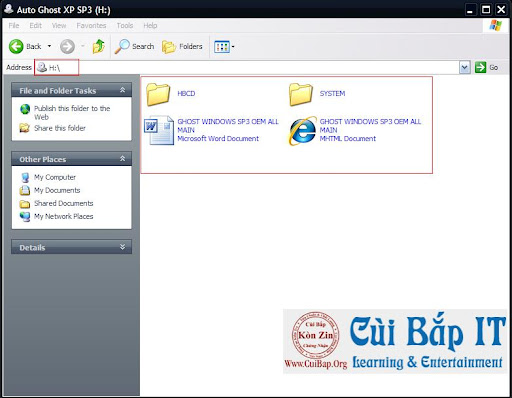Maximize the Auto Ghost XP SP3 window
This screenshot has width=512, height=398.
(x=486, y=9)
